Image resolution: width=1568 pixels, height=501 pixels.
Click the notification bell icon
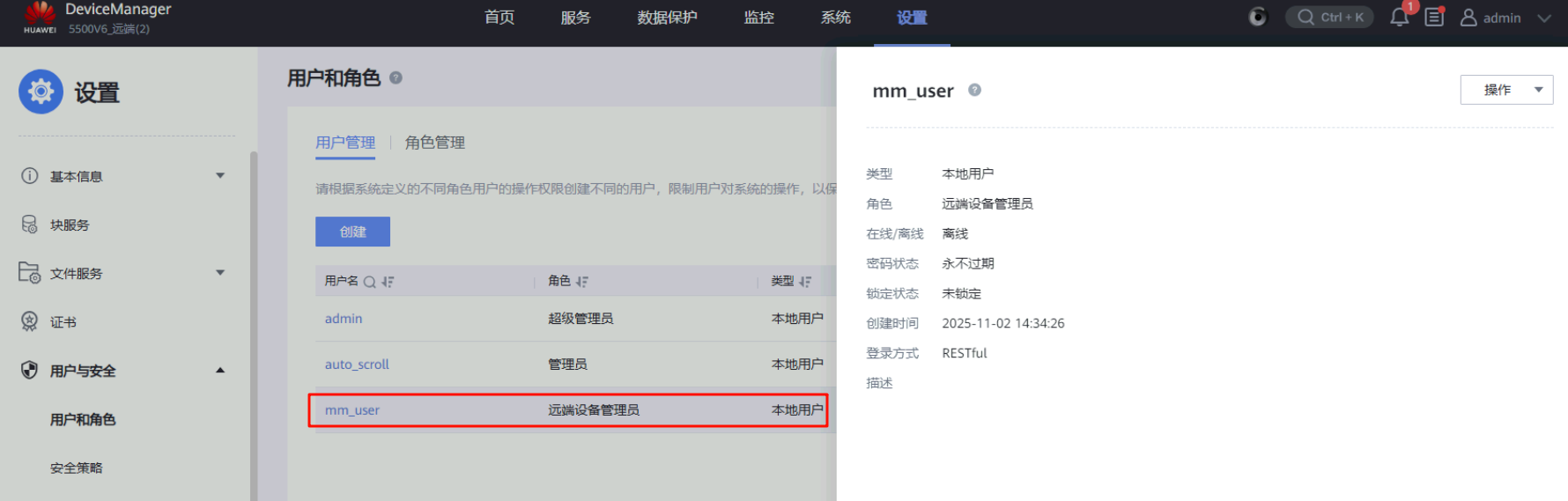click(1399, 18)
